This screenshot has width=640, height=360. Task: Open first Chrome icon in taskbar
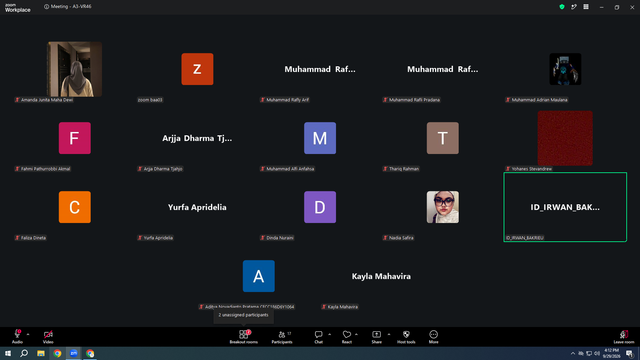pos(57,353)
